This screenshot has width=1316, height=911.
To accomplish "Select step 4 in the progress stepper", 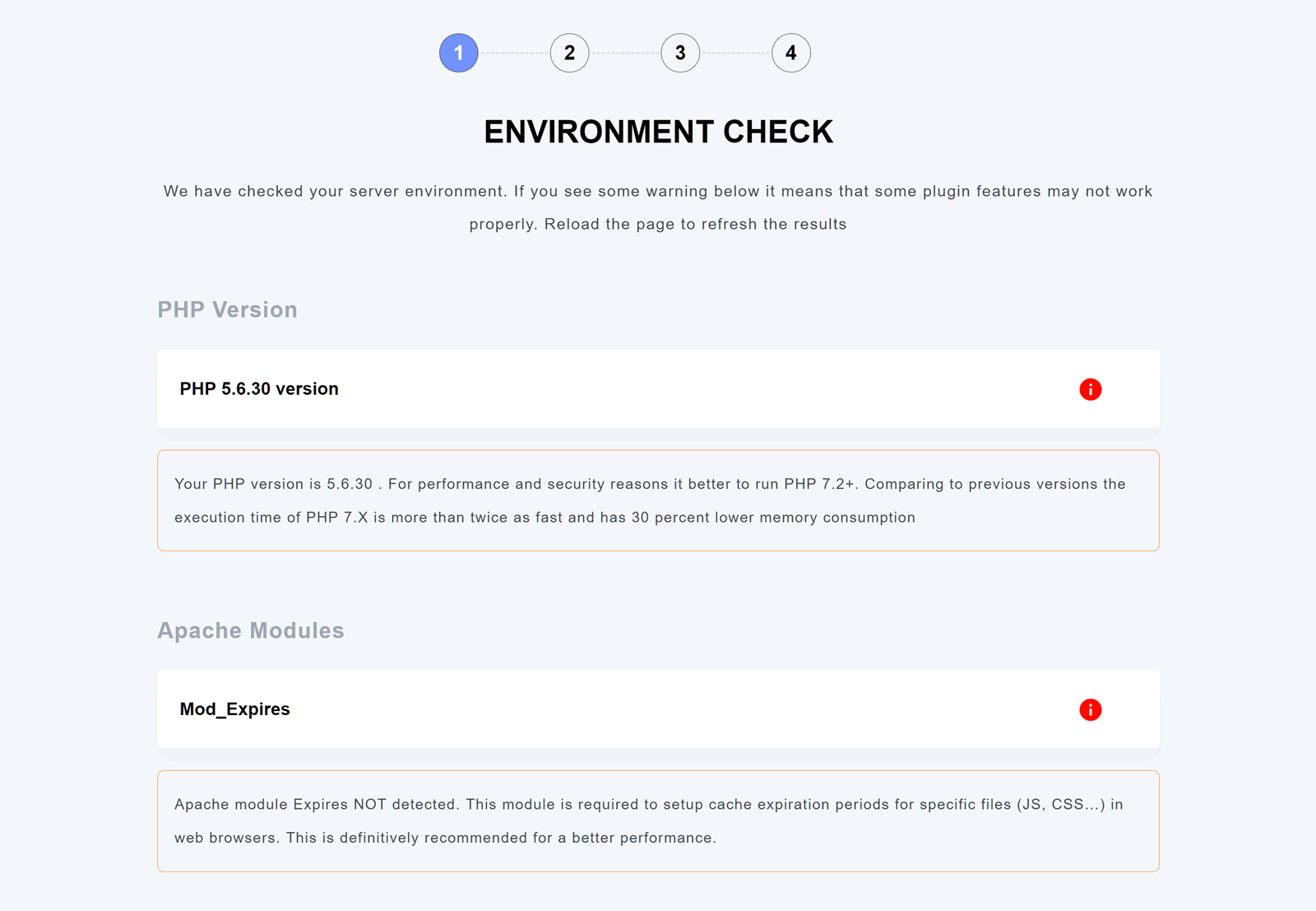I will (x=790, y=53).
